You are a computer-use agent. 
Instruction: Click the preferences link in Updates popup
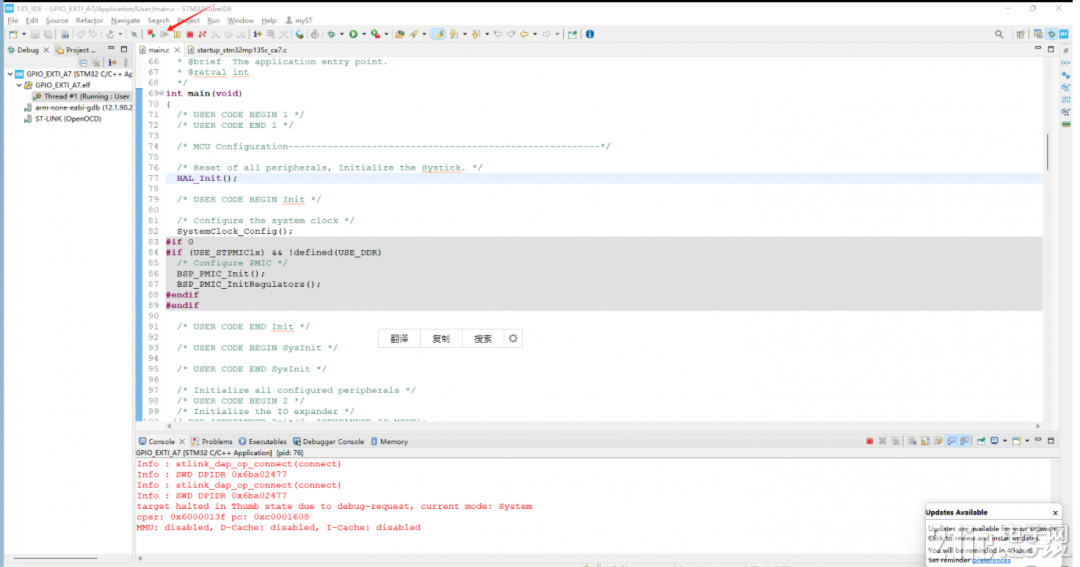(991, 560)
